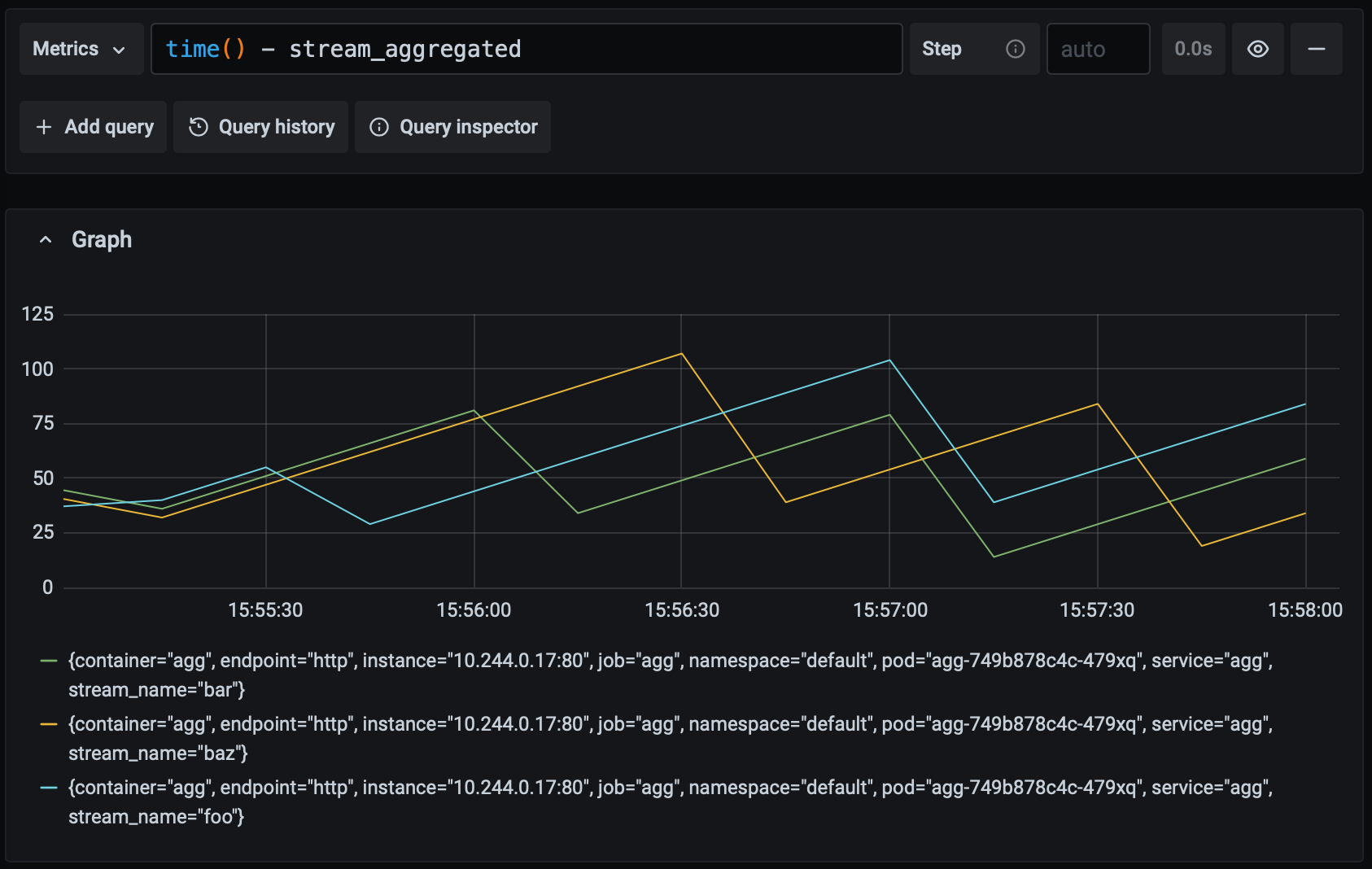
Task: Open the Query inspector
Action: click(x=468, y=127)
